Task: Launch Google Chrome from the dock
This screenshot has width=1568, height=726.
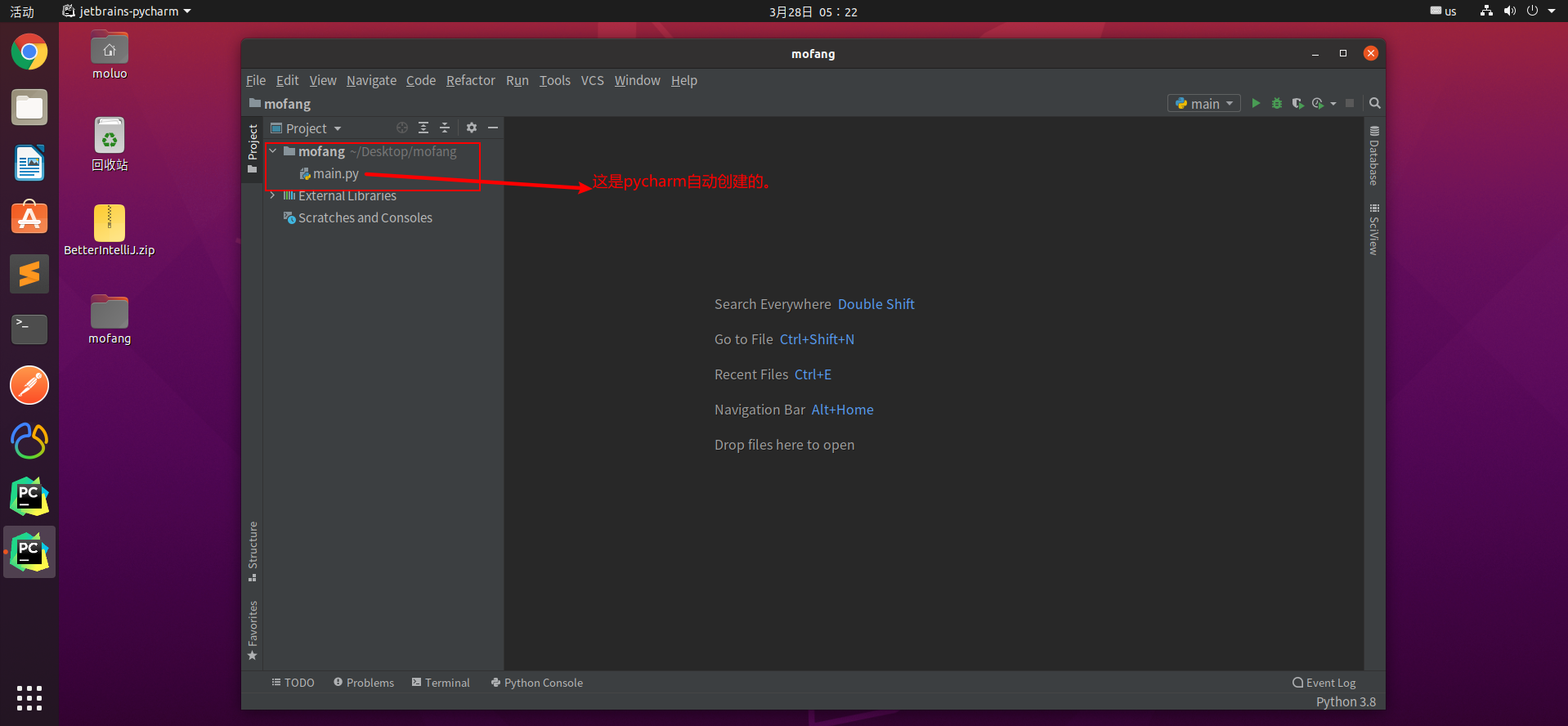Action: pyautogui.click(x=29, y=52)
